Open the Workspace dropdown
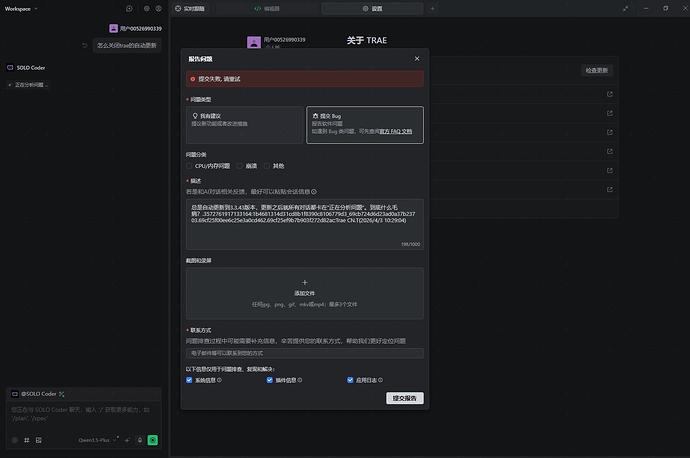Screen dimensions: 690x458 click(x=22, y=8)
